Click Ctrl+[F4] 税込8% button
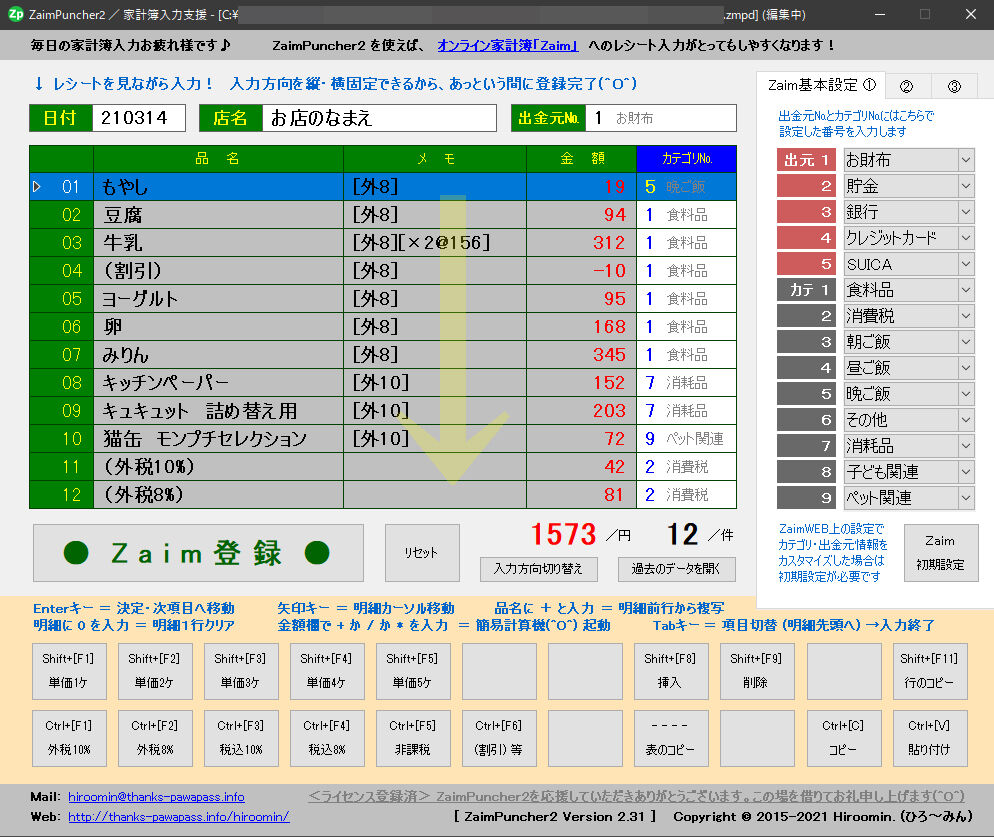The height and width of the screenshot is (837, 994). pyautogui.click(x=327, y=738)
